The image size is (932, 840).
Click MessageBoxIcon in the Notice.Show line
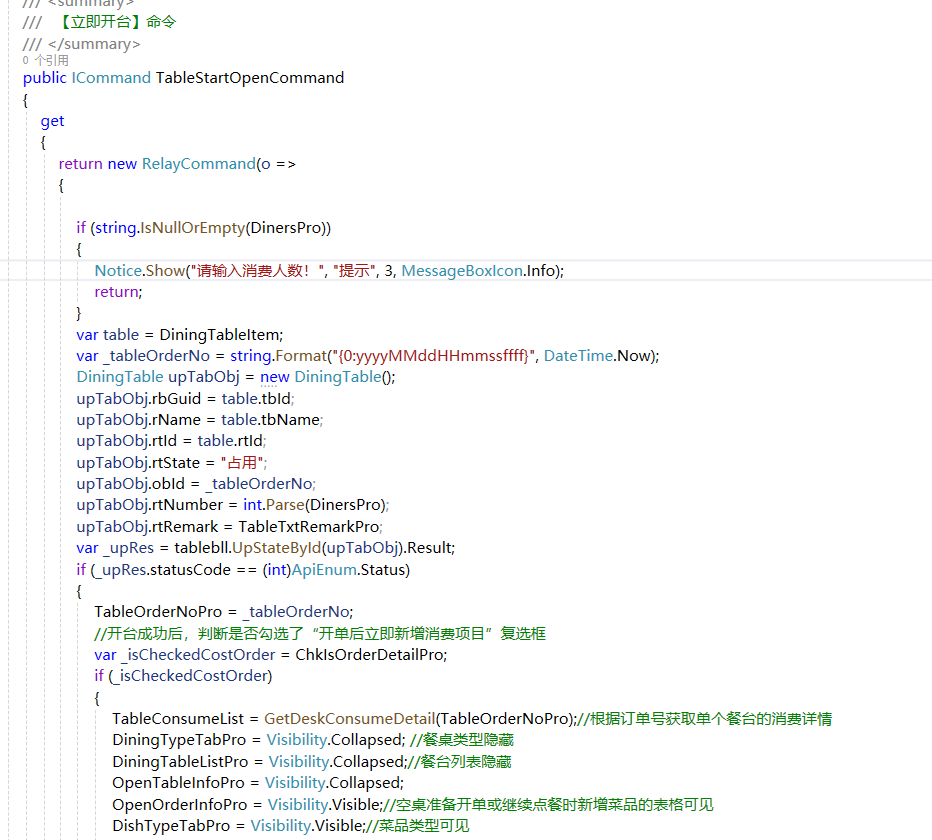point(462,271)
